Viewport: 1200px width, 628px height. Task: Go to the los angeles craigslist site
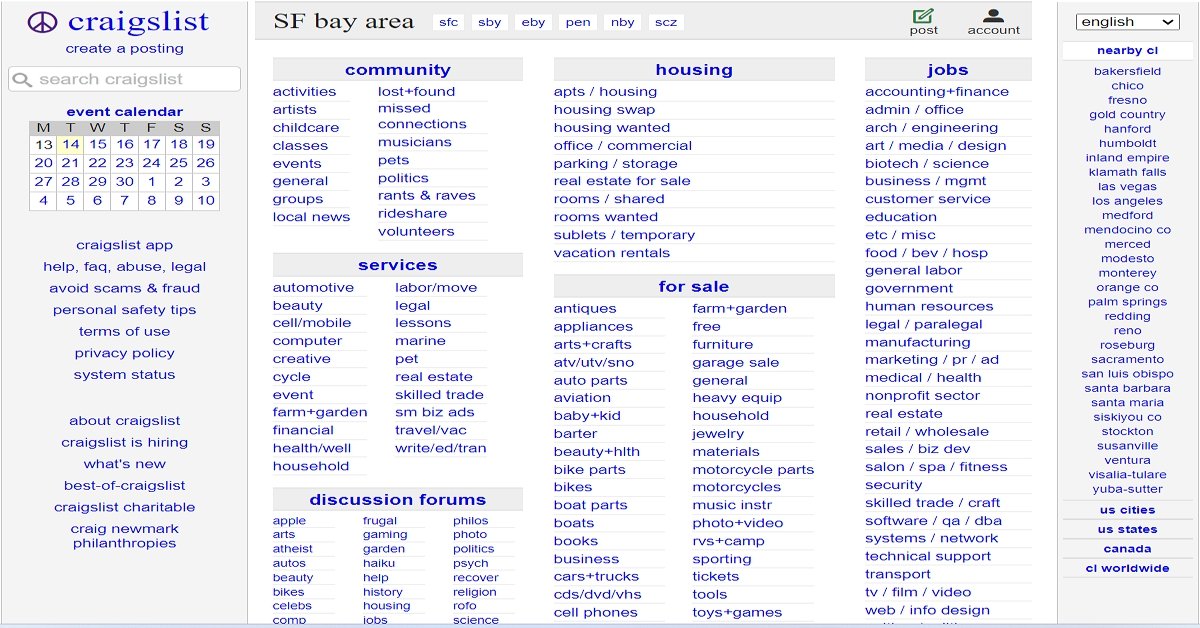pyautogui.click(x=1127, y=201)
